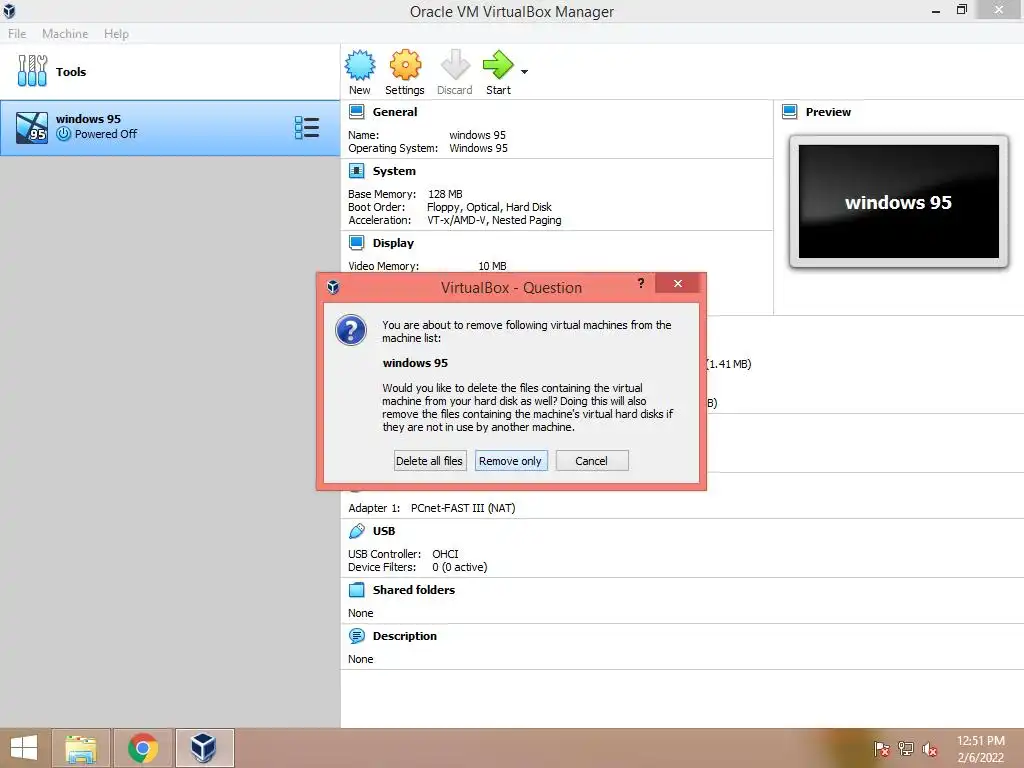This screenshot has width=1024, height=768.
Task: Click 'Powered Off' status text
Action: pos(106,134)
